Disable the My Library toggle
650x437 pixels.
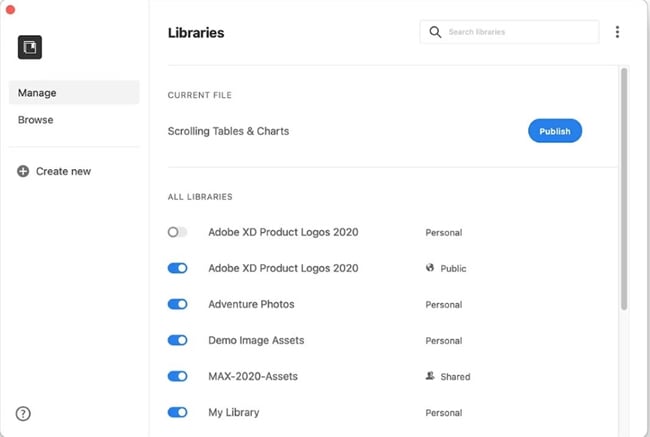[177, 413]
